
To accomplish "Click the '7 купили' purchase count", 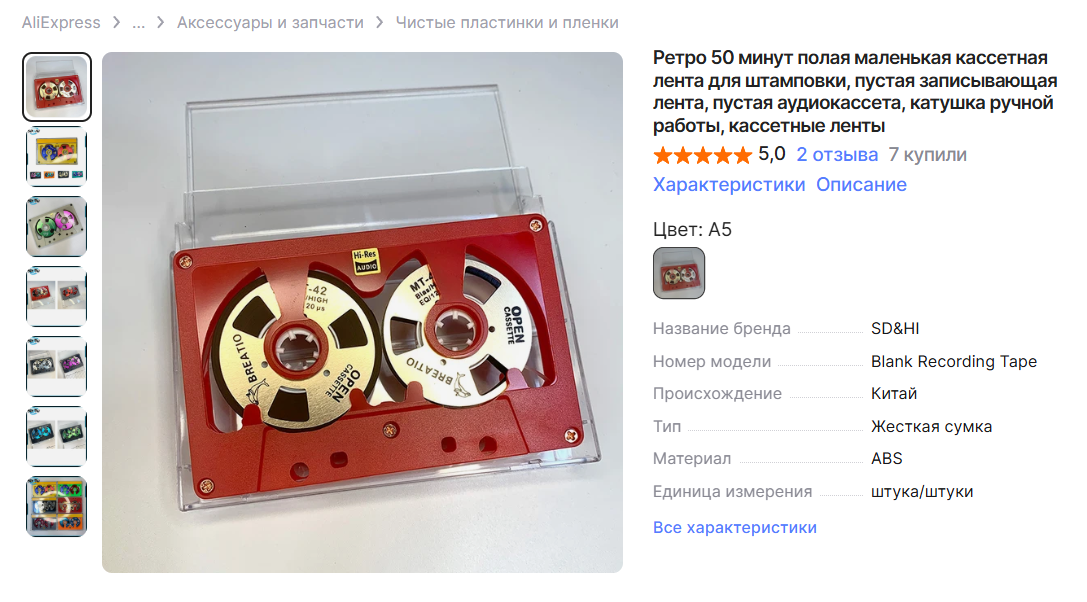I will click(x=928, y=155).
